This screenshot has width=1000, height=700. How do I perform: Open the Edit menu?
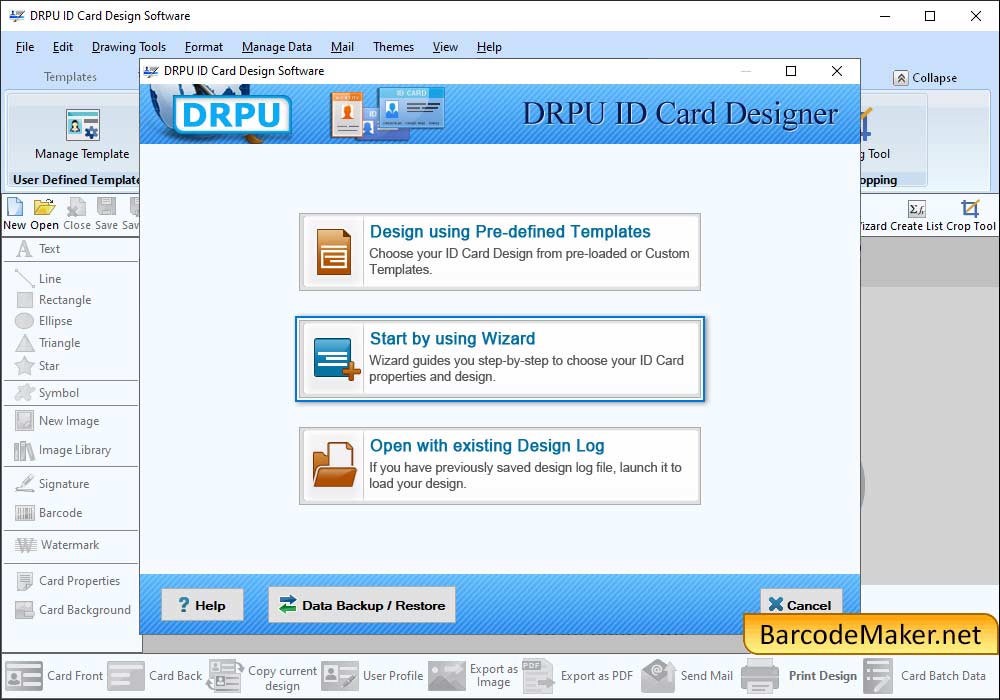(x=62, y=47)
